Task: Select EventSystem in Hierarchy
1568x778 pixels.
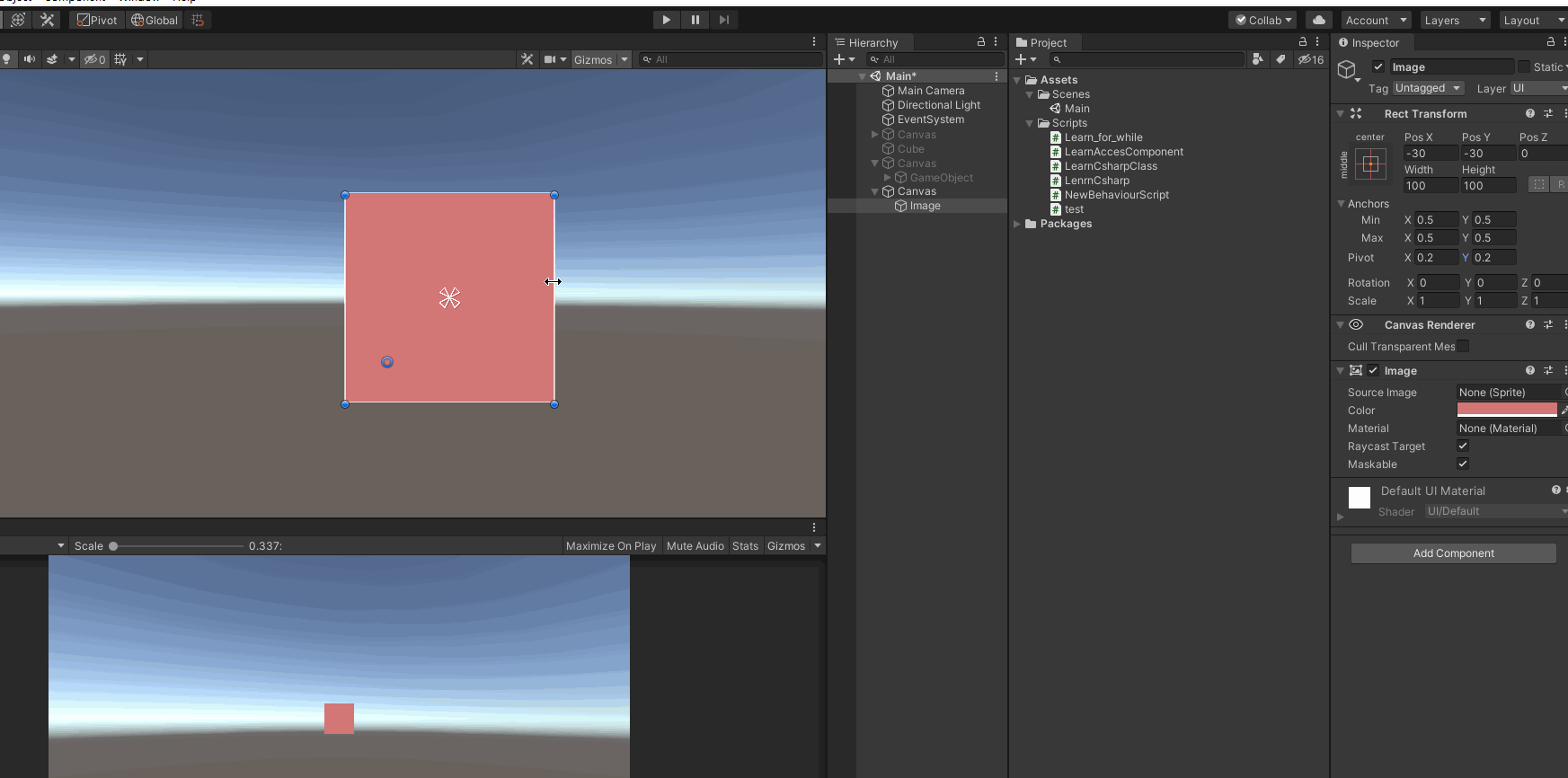Action: (930, 119)
